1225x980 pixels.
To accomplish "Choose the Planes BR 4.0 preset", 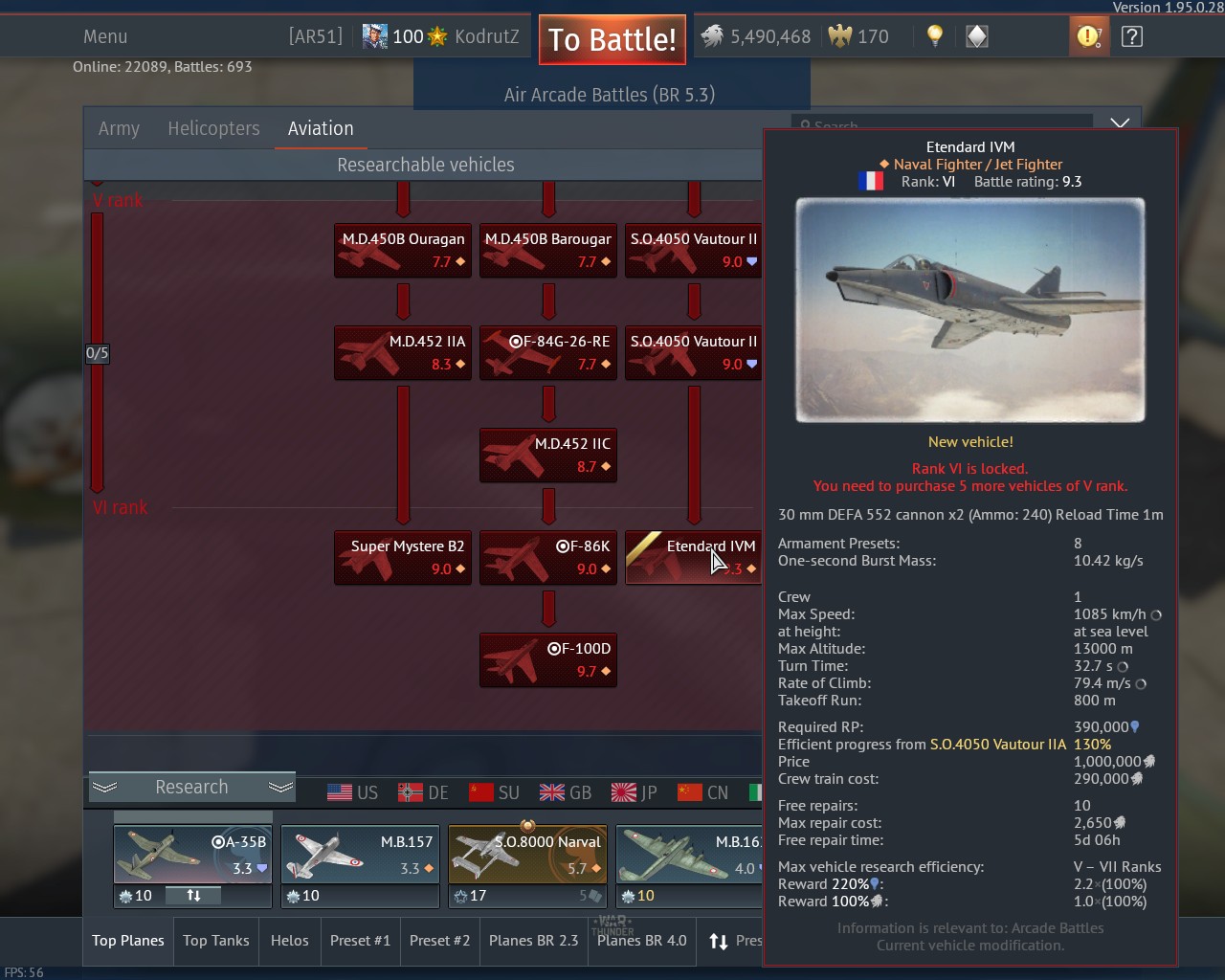I will click(642, 941).
